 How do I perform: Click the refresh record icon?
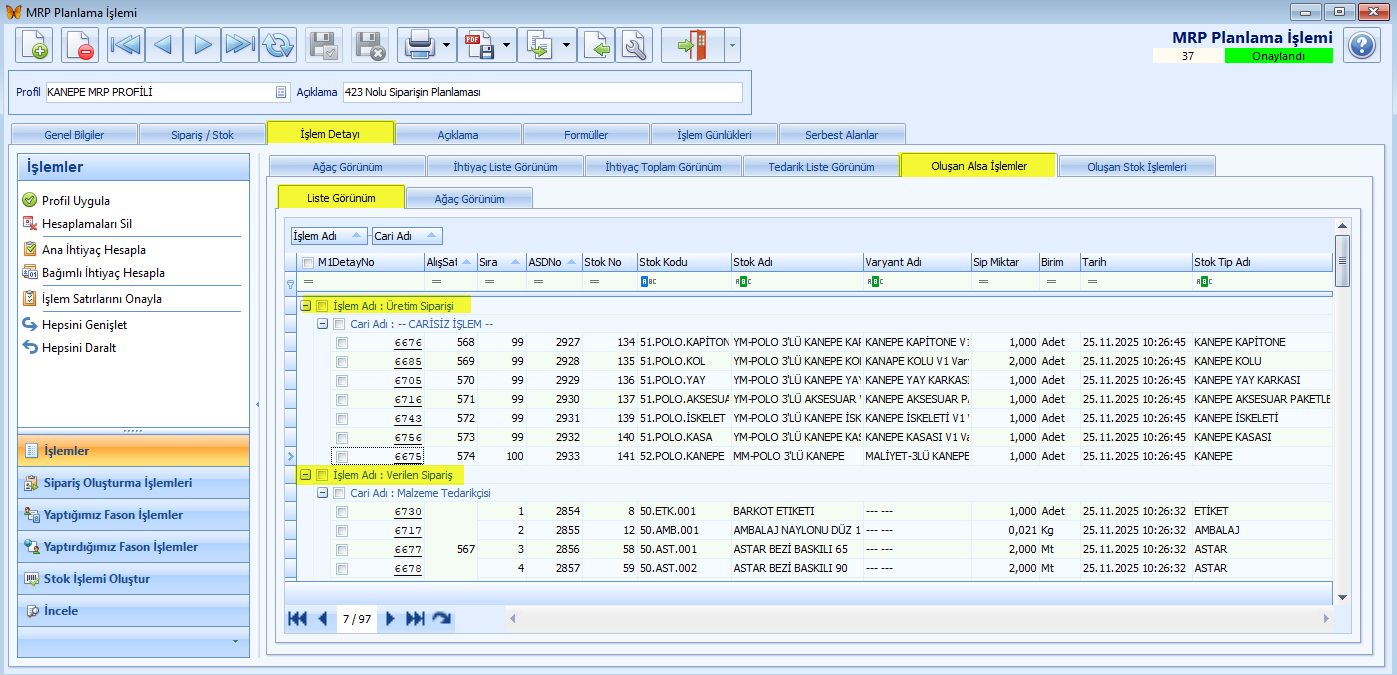pos(278,45)
